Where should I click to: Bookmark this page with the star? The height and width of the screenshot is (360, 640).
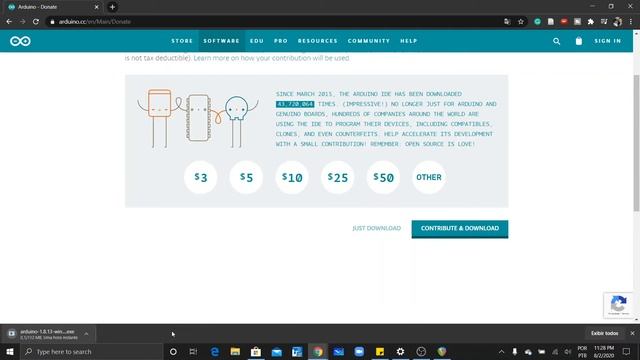point(521,22)
